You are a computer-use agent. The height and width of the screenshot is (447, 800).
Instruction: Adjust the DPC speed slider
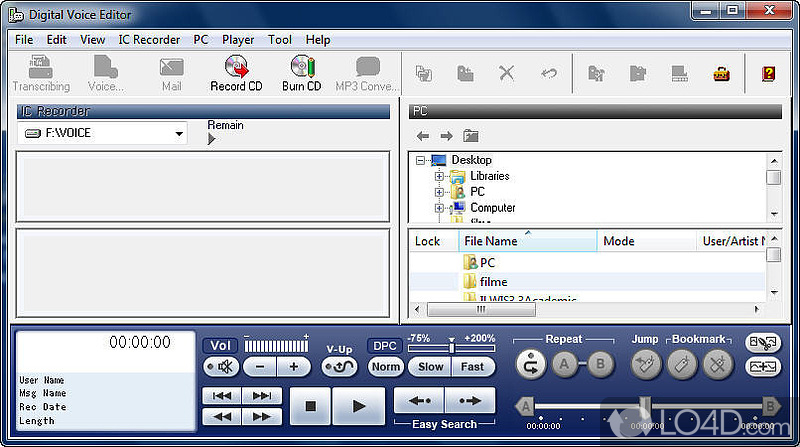[452, 347]
